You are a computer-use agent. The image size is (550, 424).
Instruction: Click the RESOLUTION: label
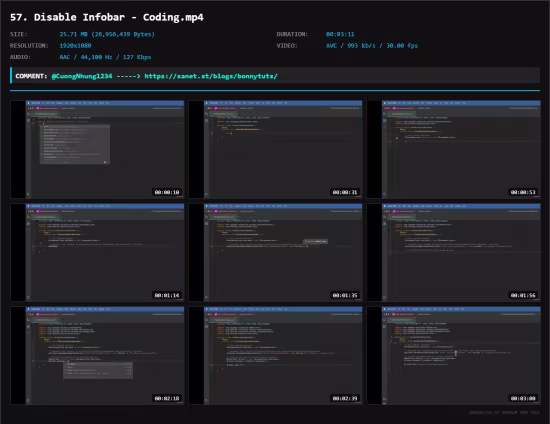[29, 46]
